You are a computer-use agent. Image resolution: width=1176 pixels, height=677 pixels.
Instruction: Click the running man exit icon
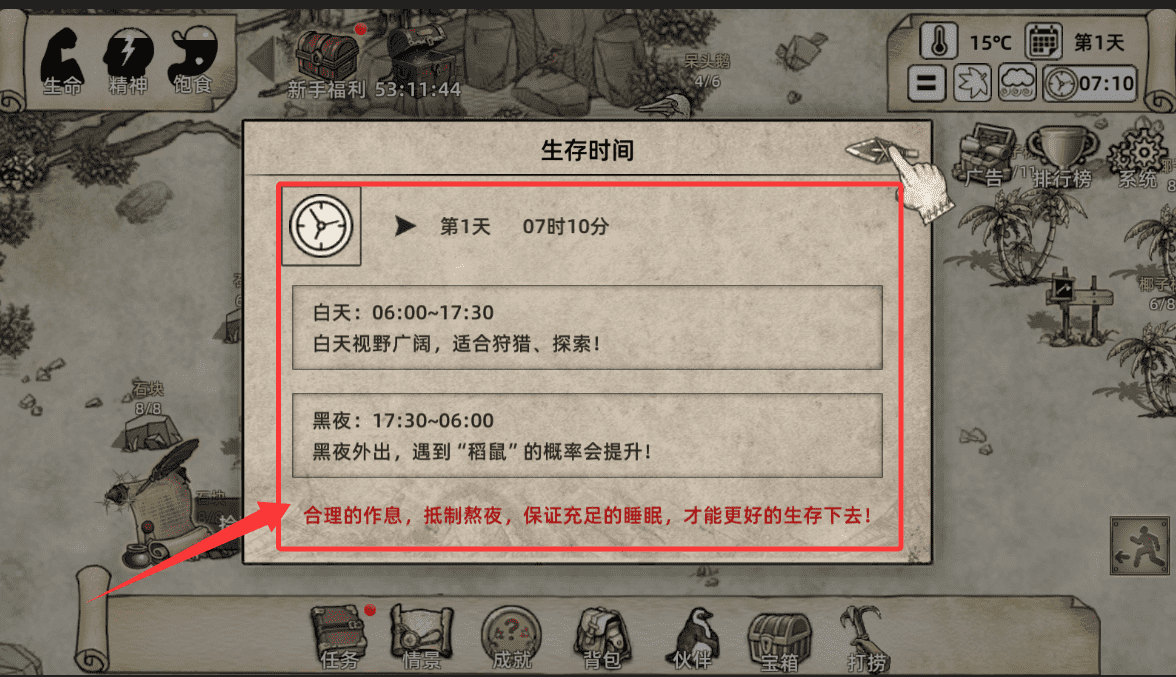coord(1140,546)
